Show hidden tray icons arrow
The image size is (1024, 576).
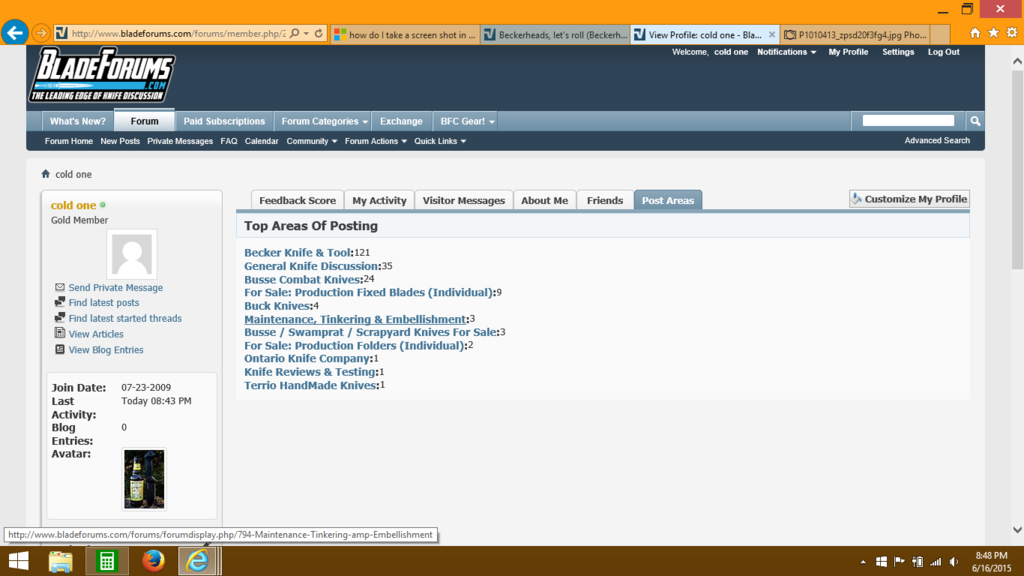[863, 562]
